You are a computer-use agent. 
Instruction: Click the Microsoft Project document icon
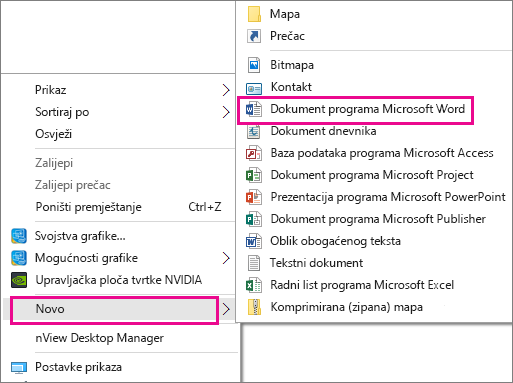point(254,175)
